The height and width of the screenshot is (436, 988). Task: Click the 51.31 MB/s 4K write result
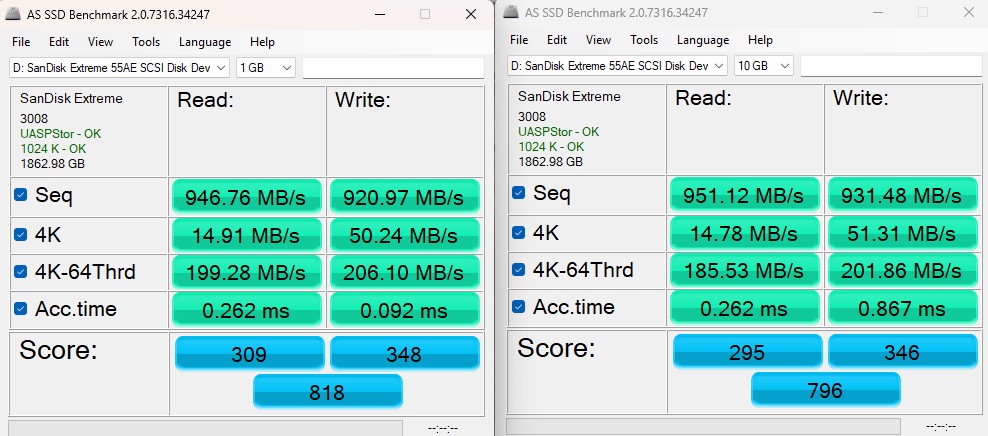click(x=902, y=233)
